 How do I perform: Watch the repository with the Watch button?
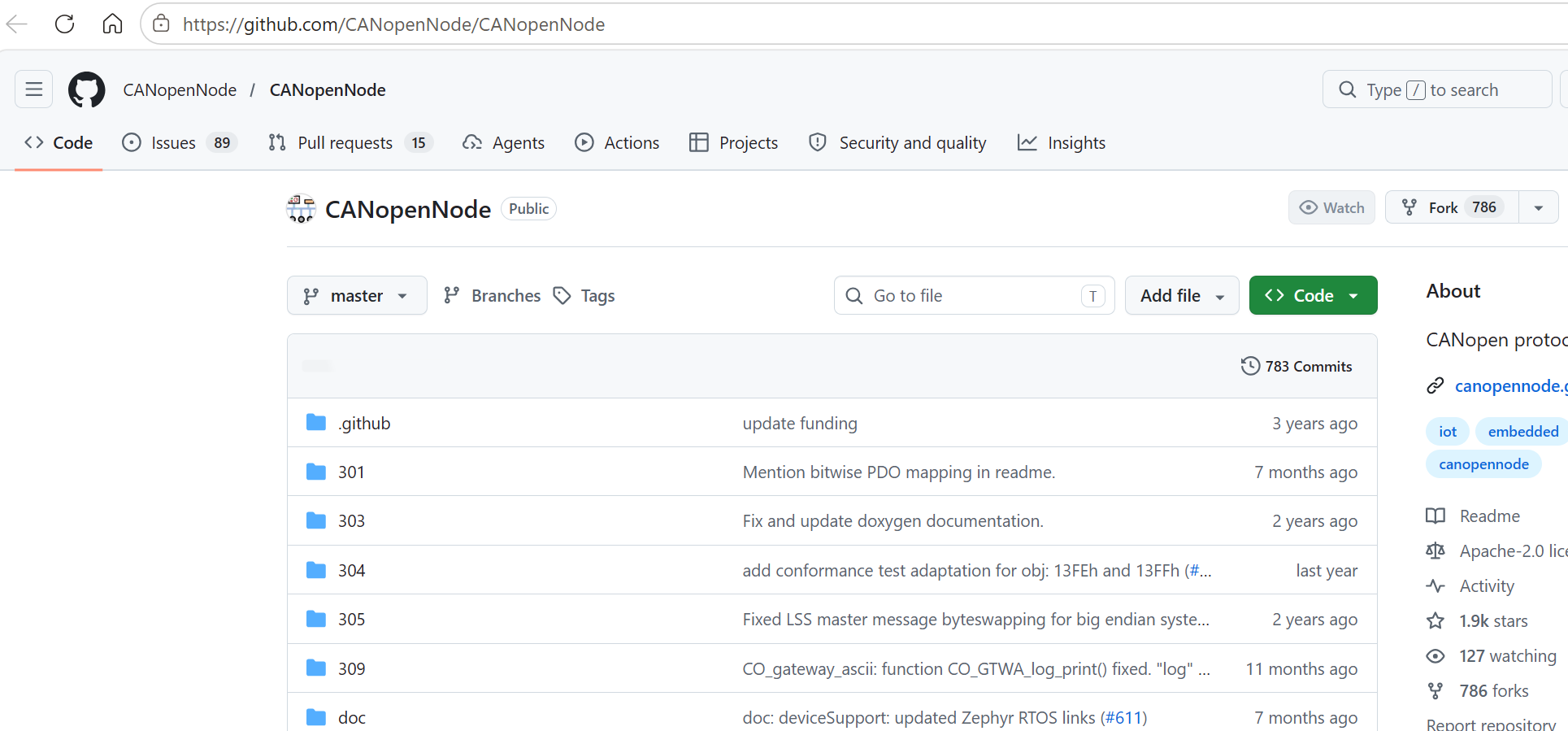pos(1331,207)
